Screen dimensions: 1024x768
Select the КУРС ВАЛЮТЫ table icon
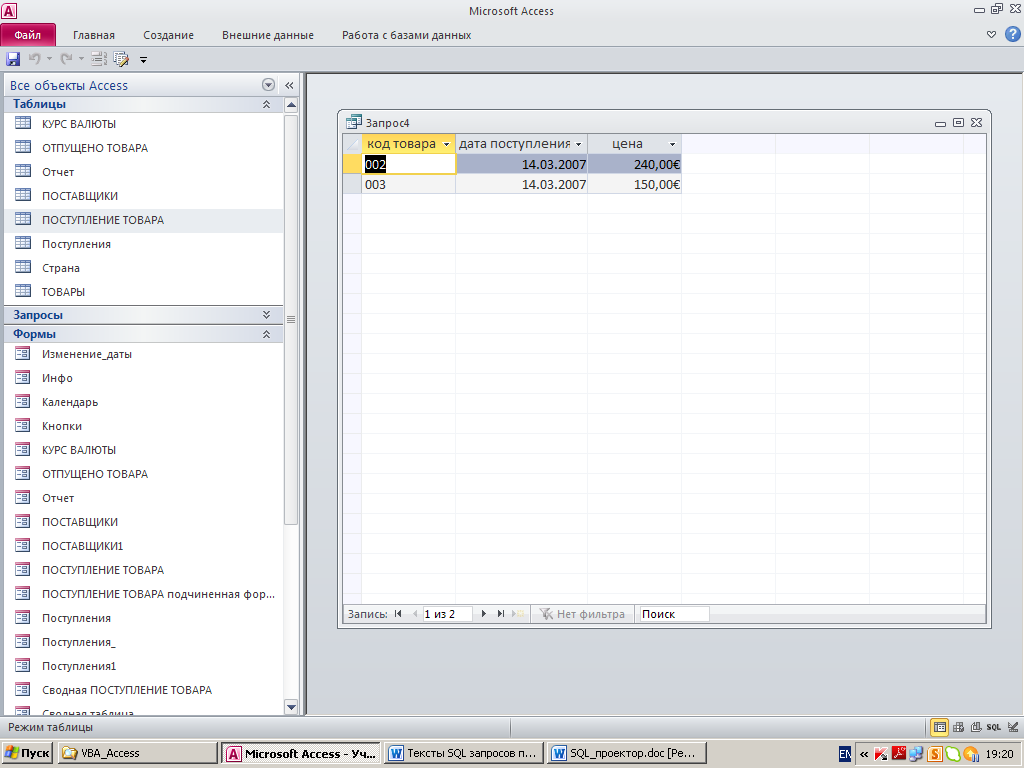click(23, 123)
